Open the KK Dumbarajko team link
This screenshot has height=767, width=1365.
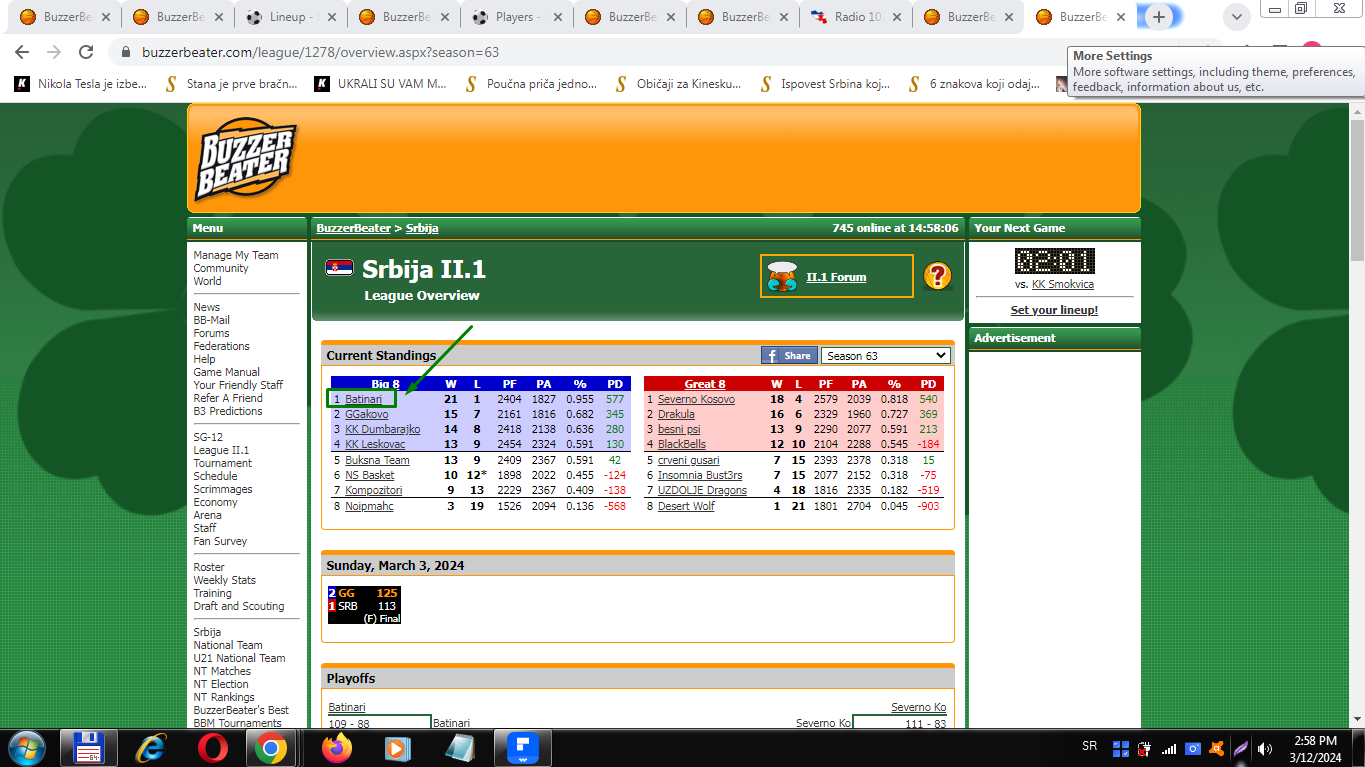383,429
